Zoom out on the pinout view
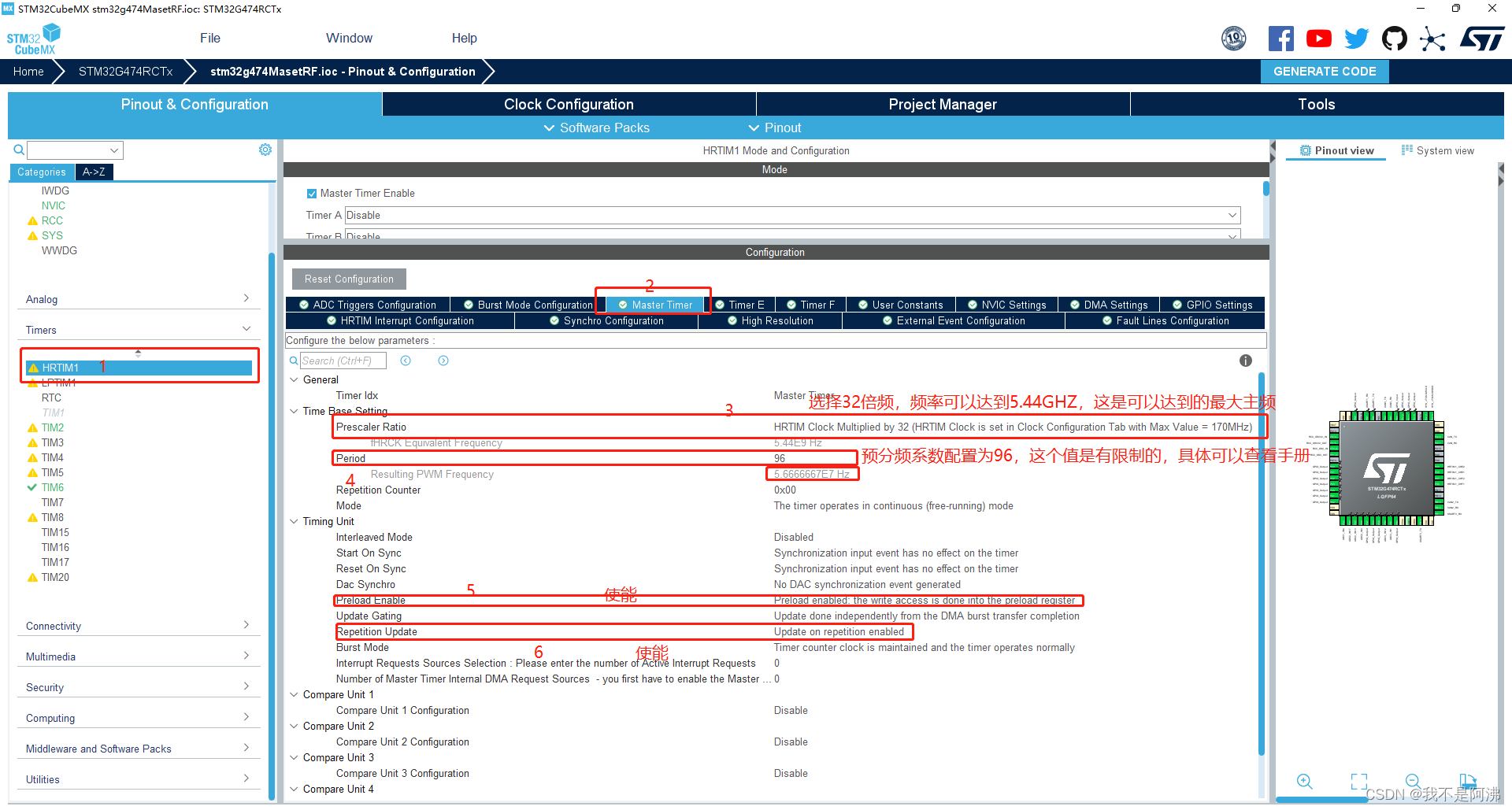This screenshot has height=810, width=1512. (1413, 782)
